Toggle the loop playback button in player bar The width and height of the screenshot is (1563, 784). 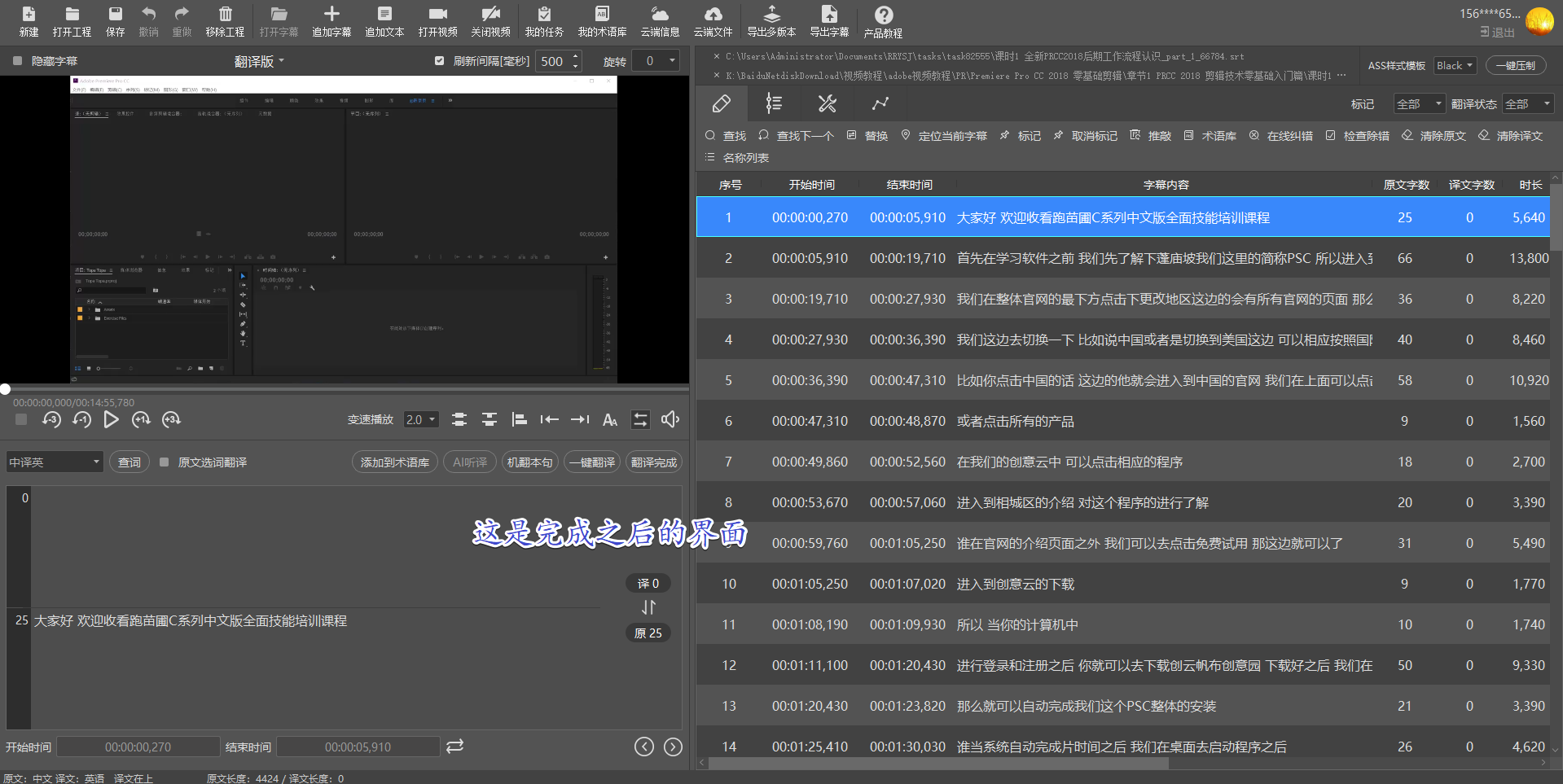(641, 419)
